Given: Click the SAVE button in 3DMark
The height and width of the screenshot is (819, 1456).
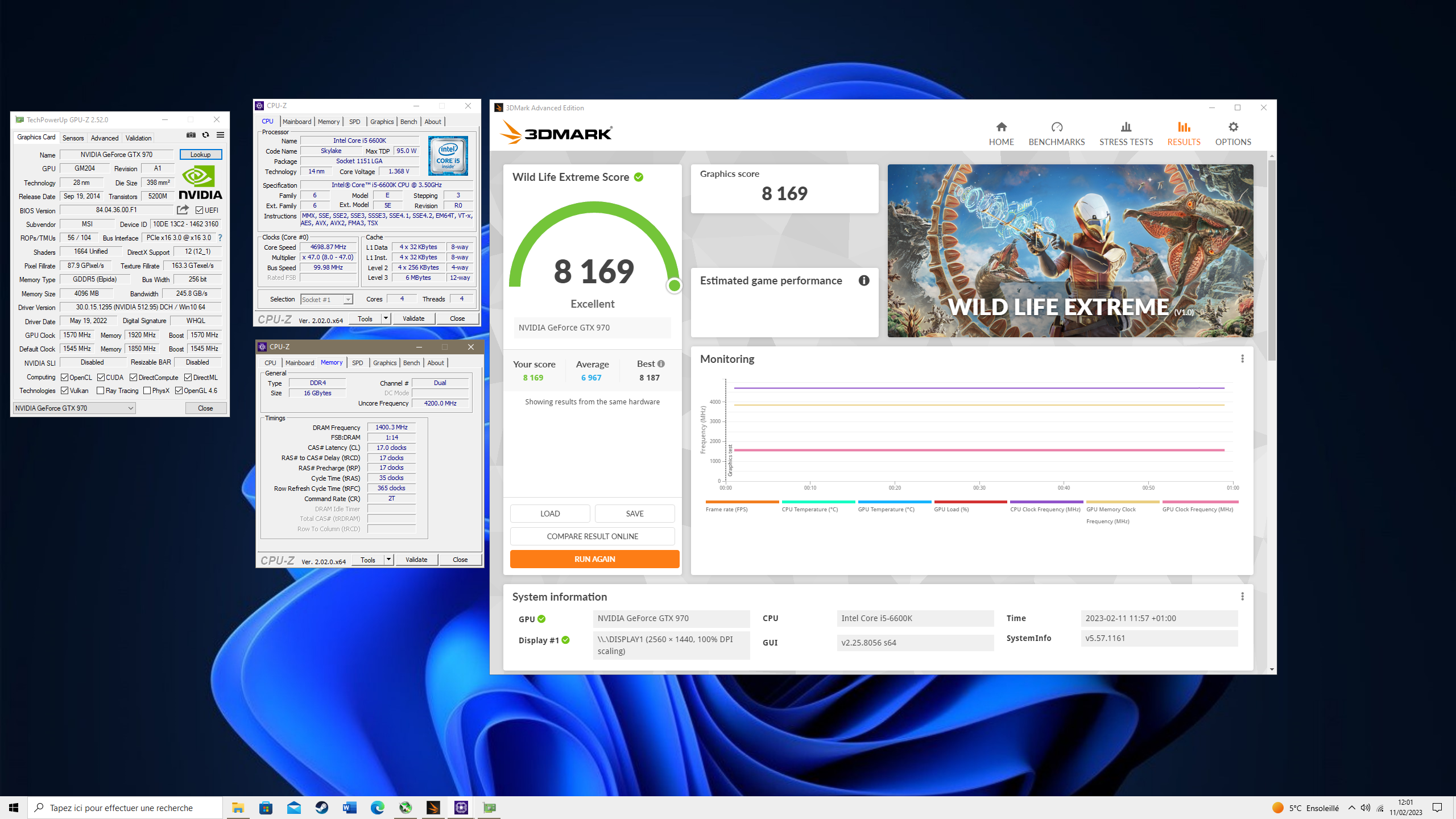Looking at the screenshot, I should tap(635, 514).
